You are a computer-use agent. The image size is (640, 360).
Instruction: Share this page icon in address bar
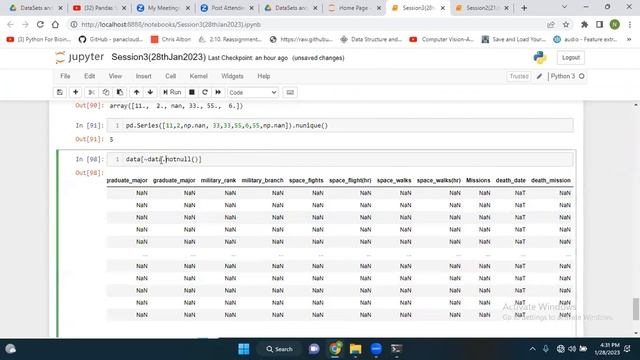point(551,24)
